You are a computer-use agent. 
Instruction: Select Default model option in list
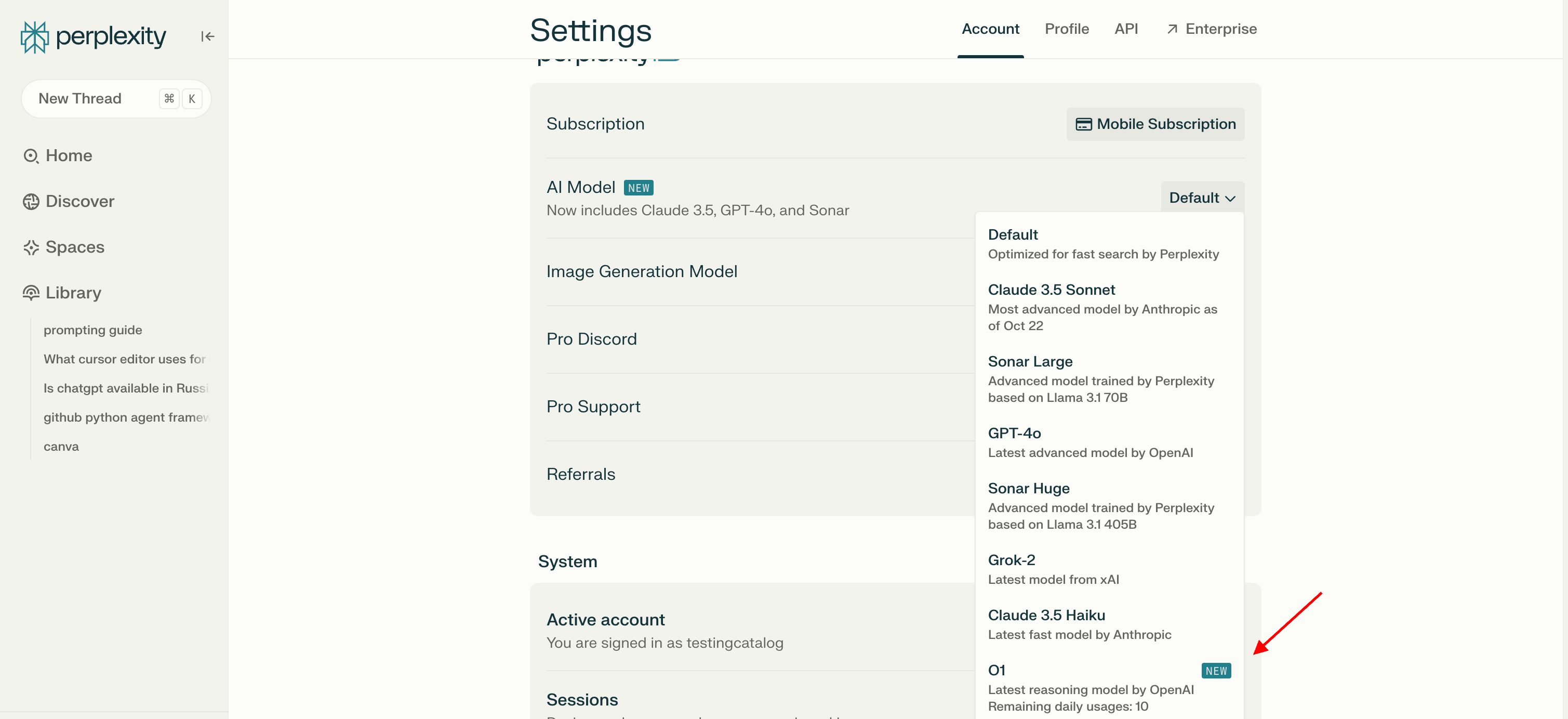(1109, 244)
